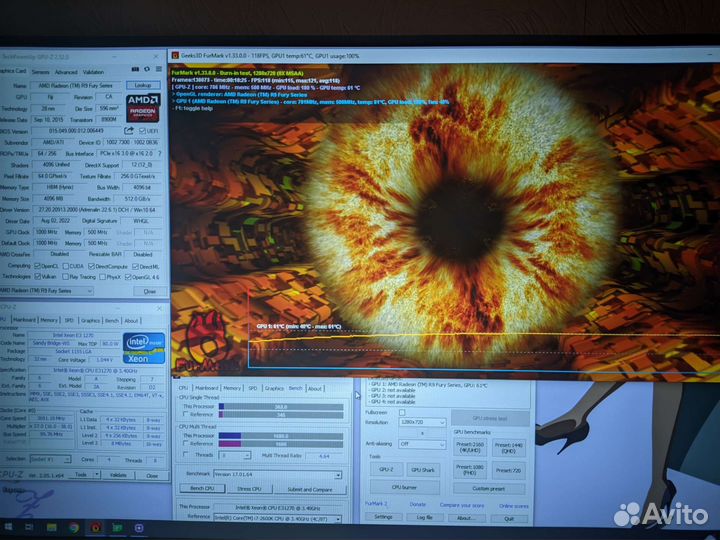Expand the Anti-aliasing dropdown
Image resolution: width=720 pixels, height=540 pixels.
pyautogui.click(x=421, y=444)
